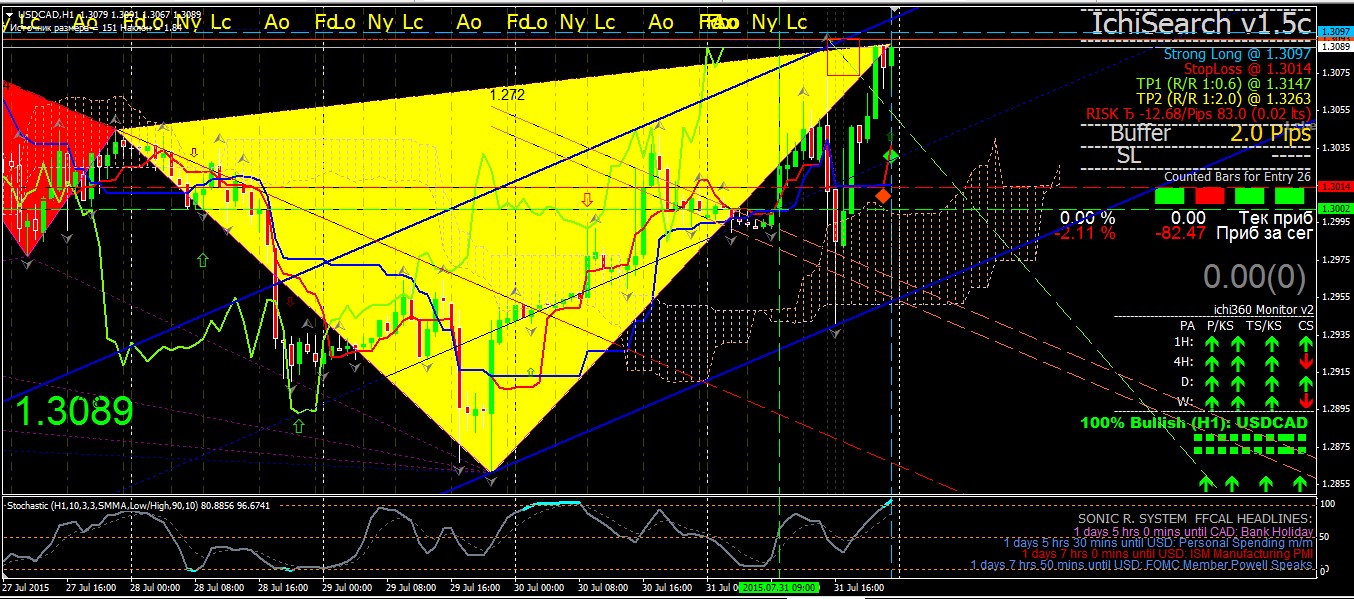This screenshot has width=1354, height=599.
Task: Click the W row CS arrow
Action: coord(1306,401)
